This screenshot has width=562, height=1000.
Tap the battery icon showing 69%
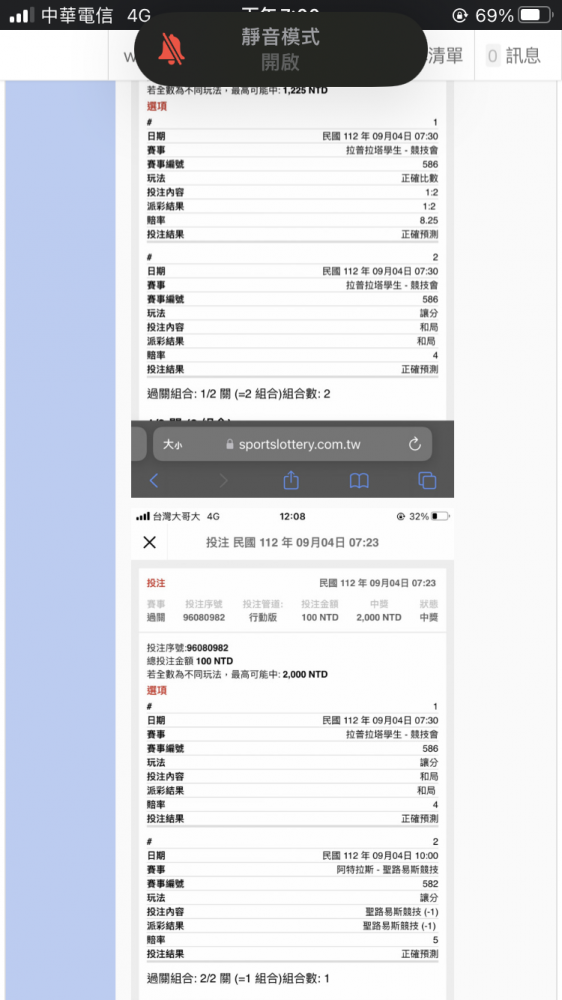(535, 15)
